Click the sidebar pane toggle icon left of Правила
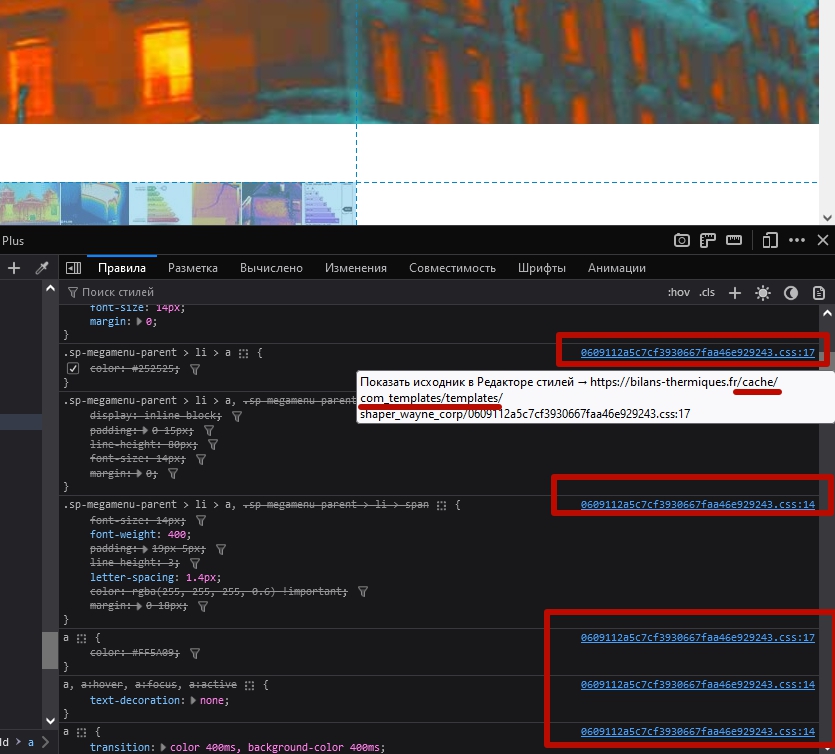Viewport: 835px width, 754px height. click(x=73, y=268)
